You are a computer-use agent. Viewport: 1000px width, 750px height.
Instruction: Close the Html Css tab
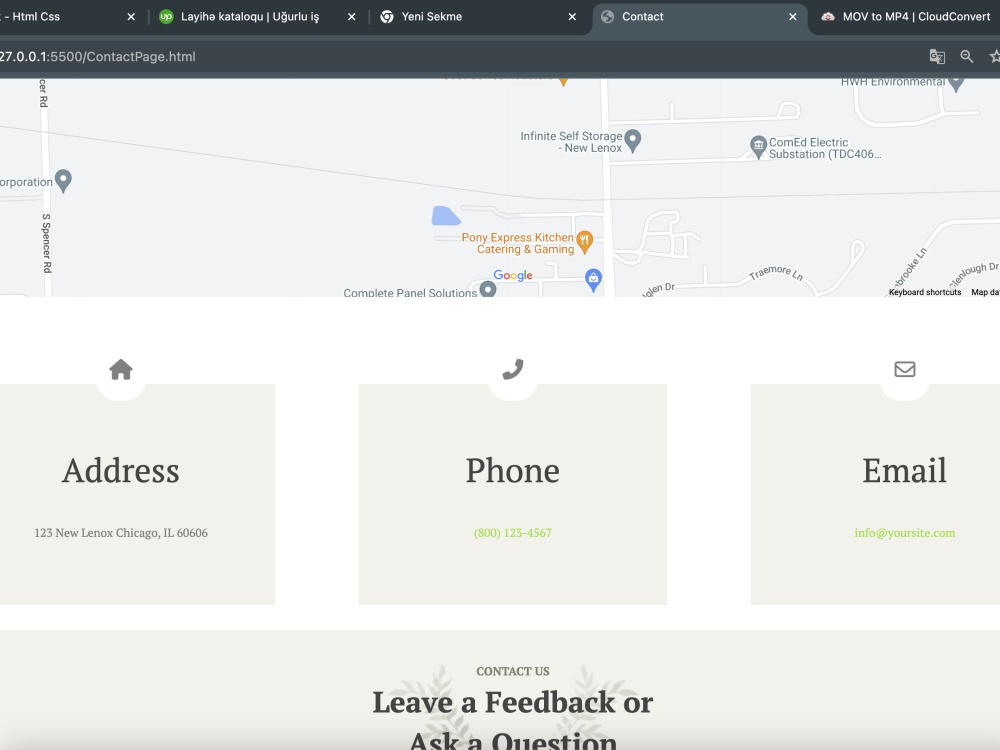click(131, 17)
